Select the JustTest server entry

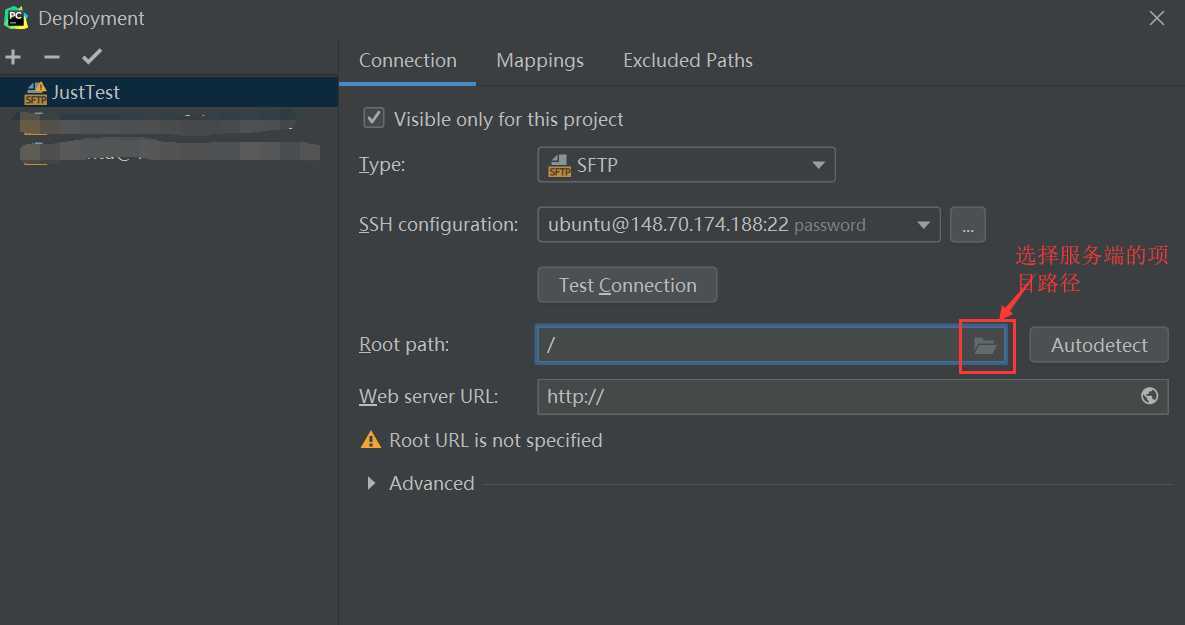[x=86, y=92]
